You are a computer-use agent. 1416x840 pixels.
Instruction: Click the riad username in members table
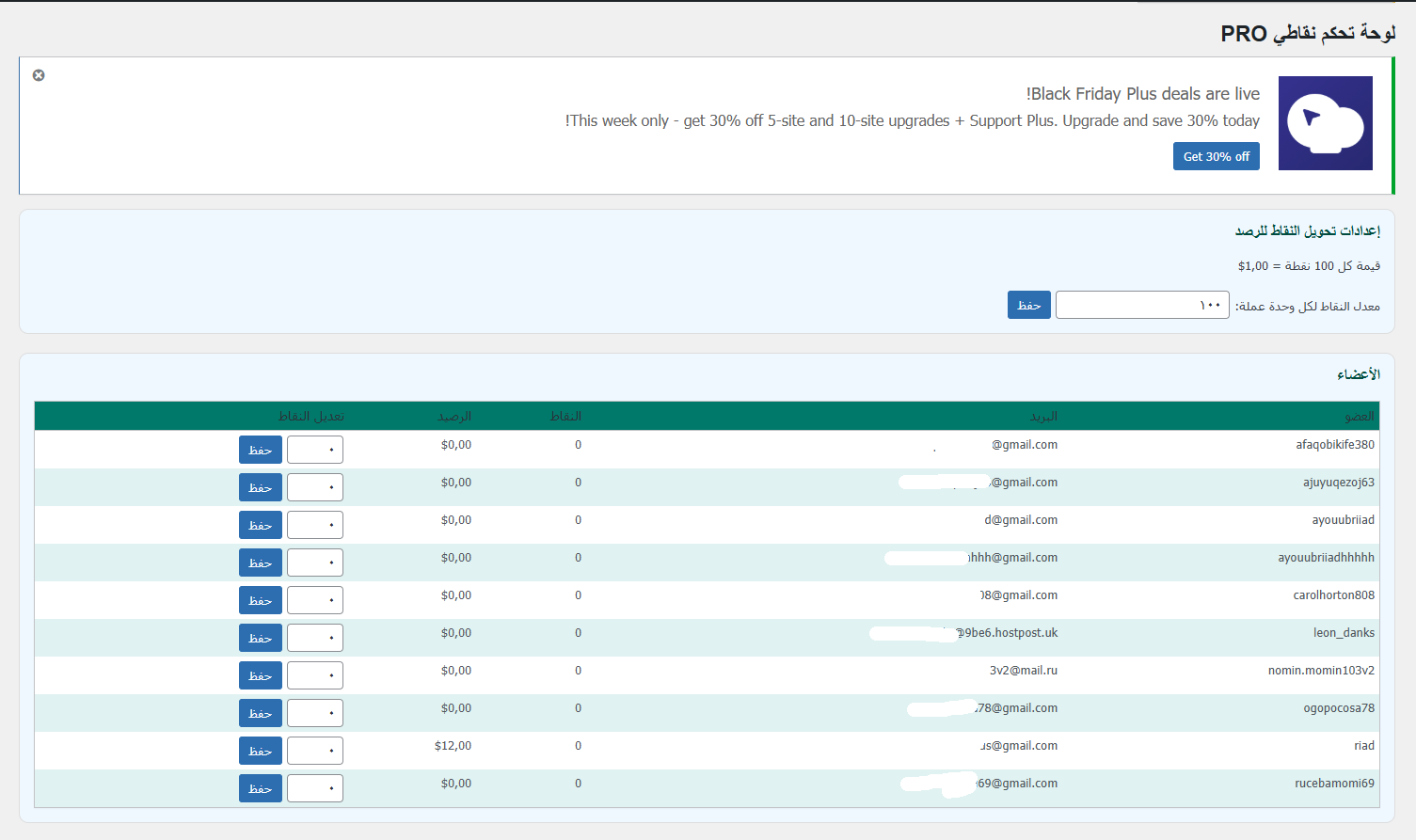click(1363, 746)
